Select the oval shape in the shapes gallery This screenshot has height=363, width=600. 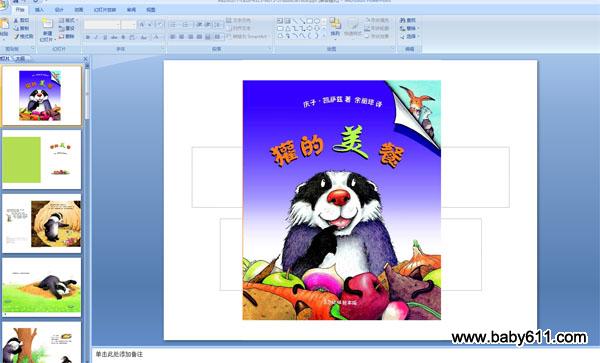pyautogui.click(x=317, y=21)
